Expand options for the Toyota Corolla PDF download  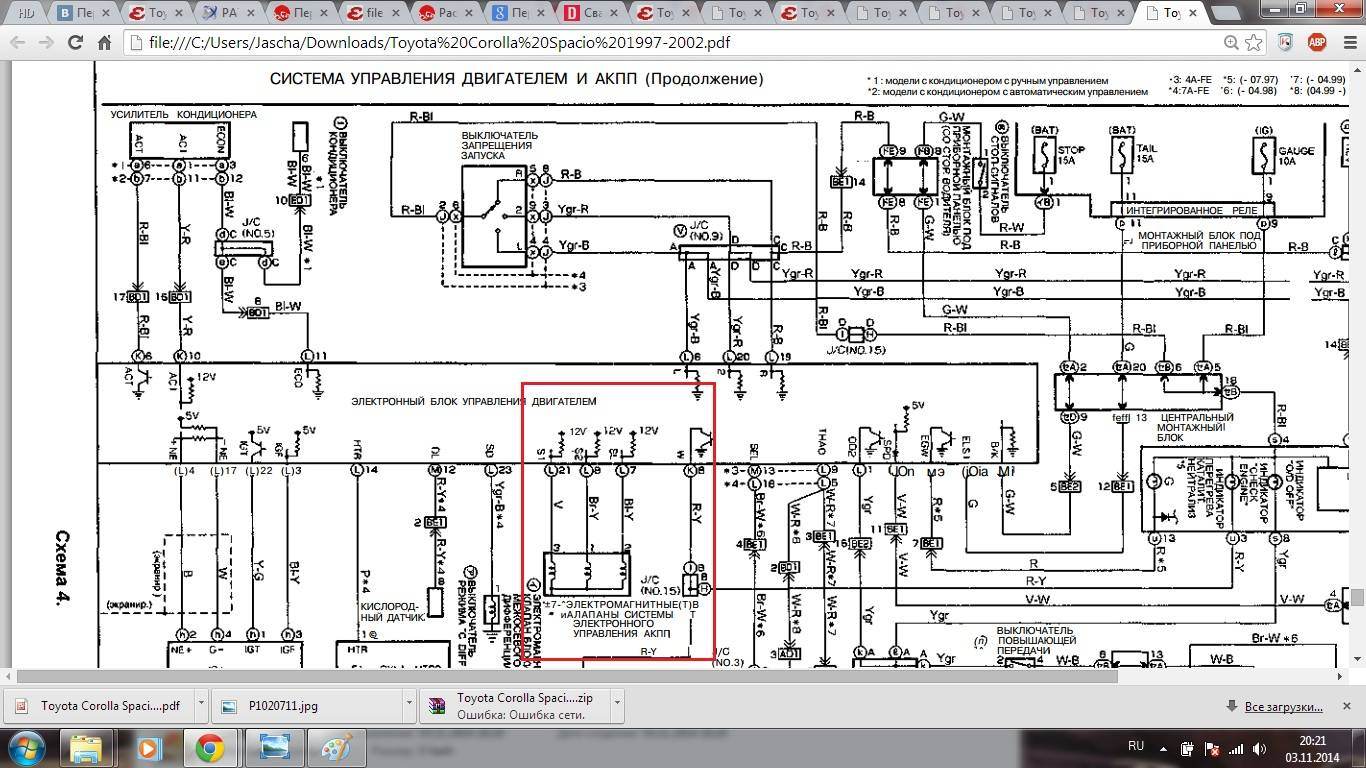[201, 705]
